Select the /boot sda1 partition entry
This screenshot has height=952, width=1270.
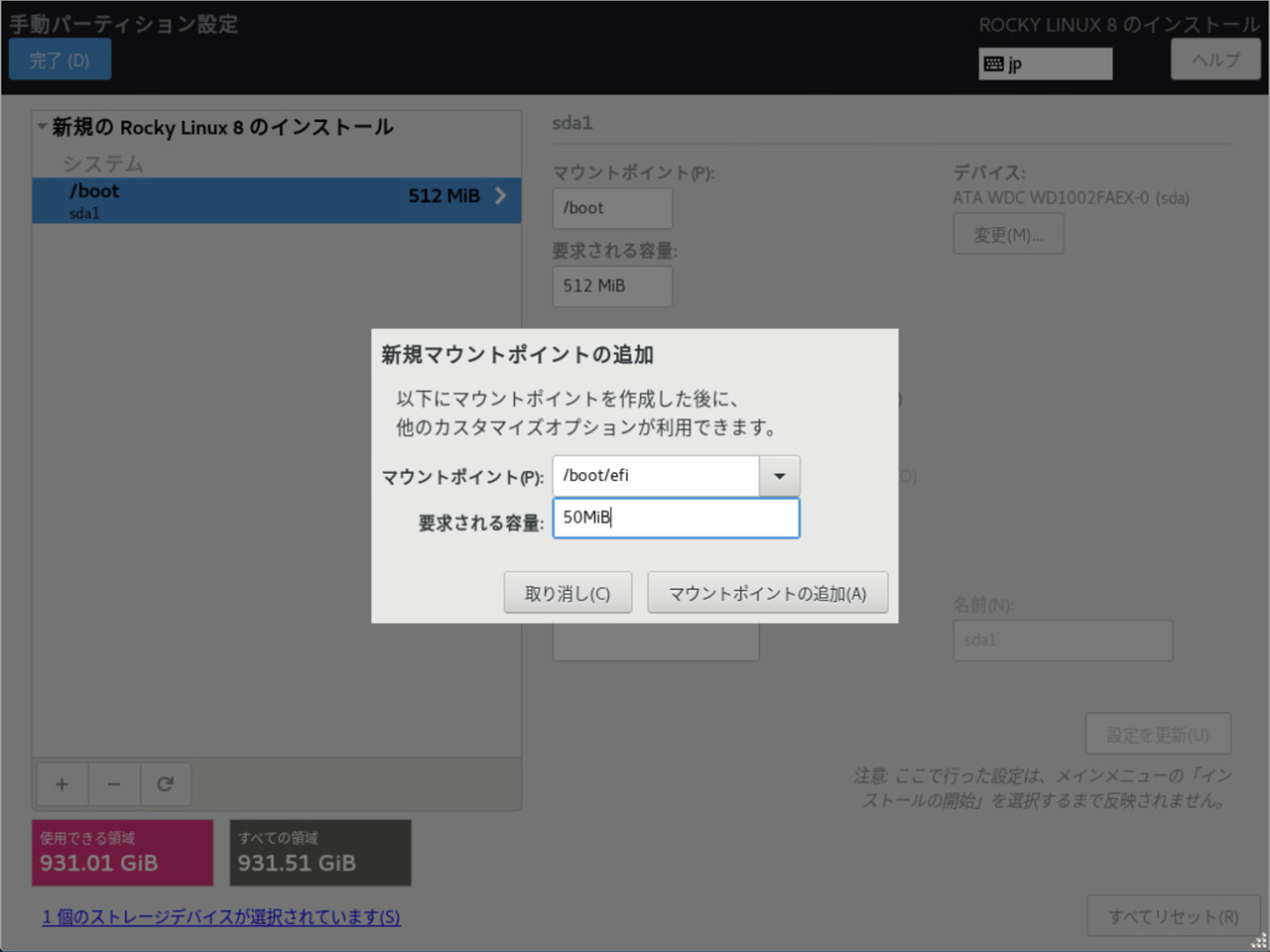(248, 200)
